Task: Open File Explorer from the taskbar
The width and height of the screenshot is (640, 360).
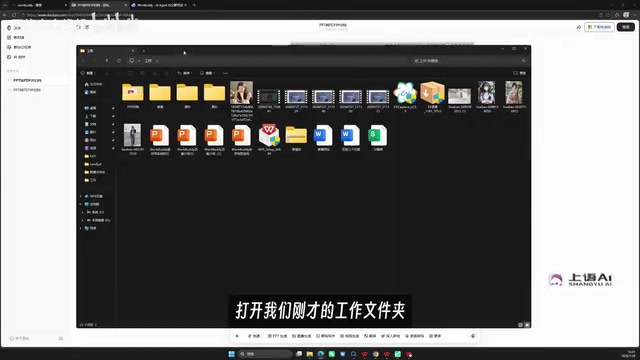Action: pos(310,354)
